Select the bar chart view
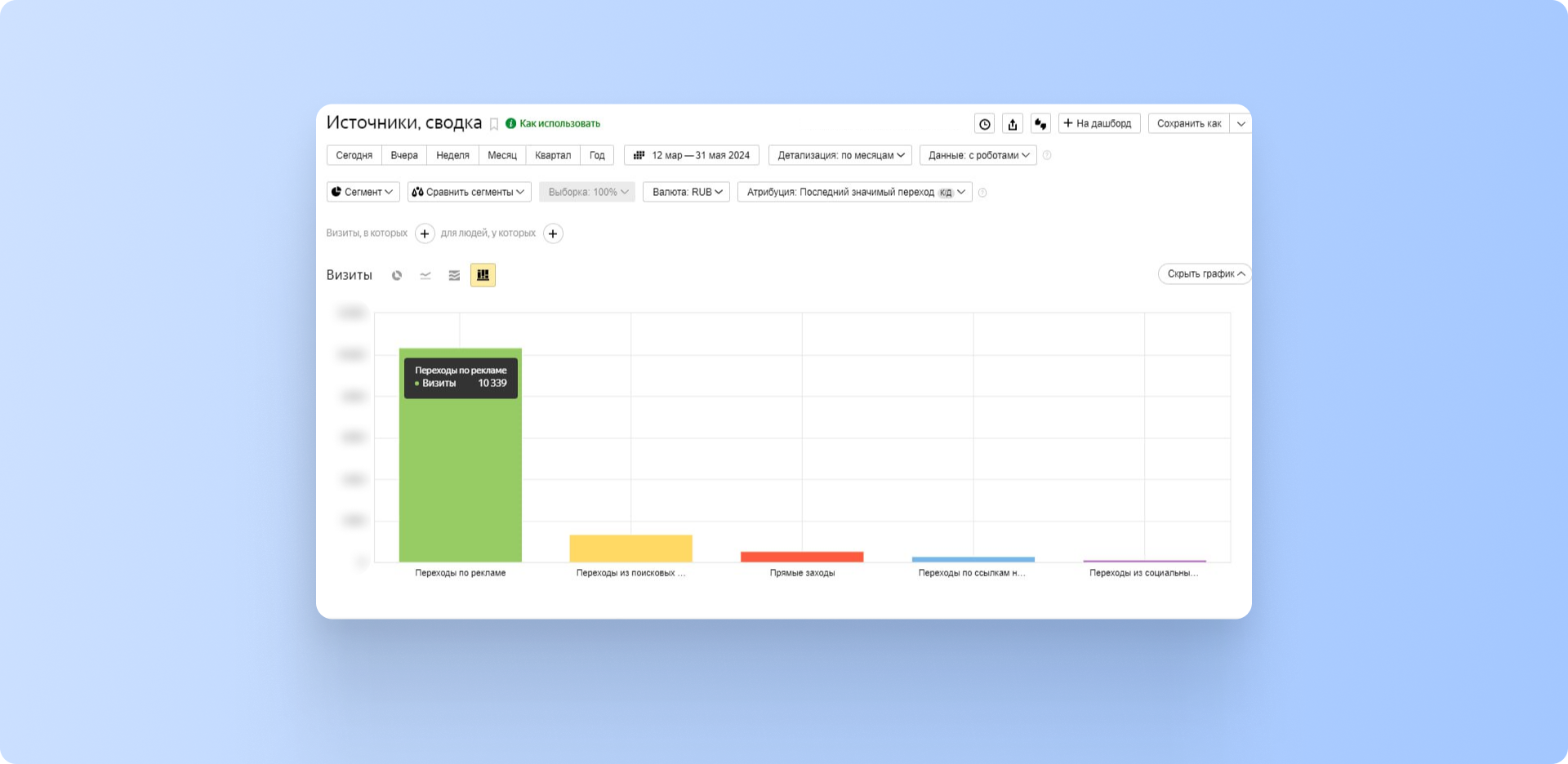The image size is (1568, 764). click(x=483, y=275)
